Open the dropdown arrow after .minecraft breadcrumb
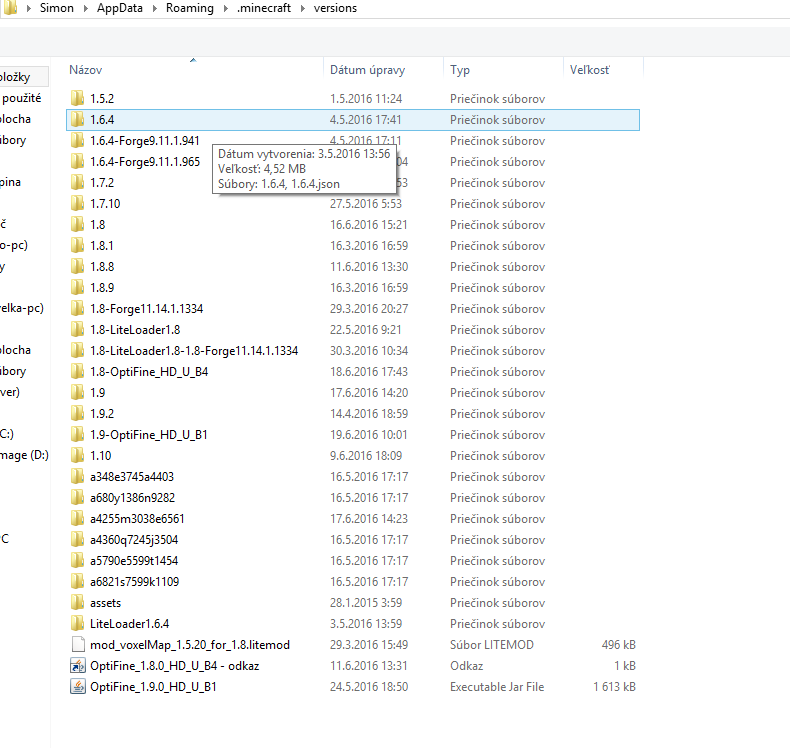Screen dimensions: 790x748 [300, 9]
